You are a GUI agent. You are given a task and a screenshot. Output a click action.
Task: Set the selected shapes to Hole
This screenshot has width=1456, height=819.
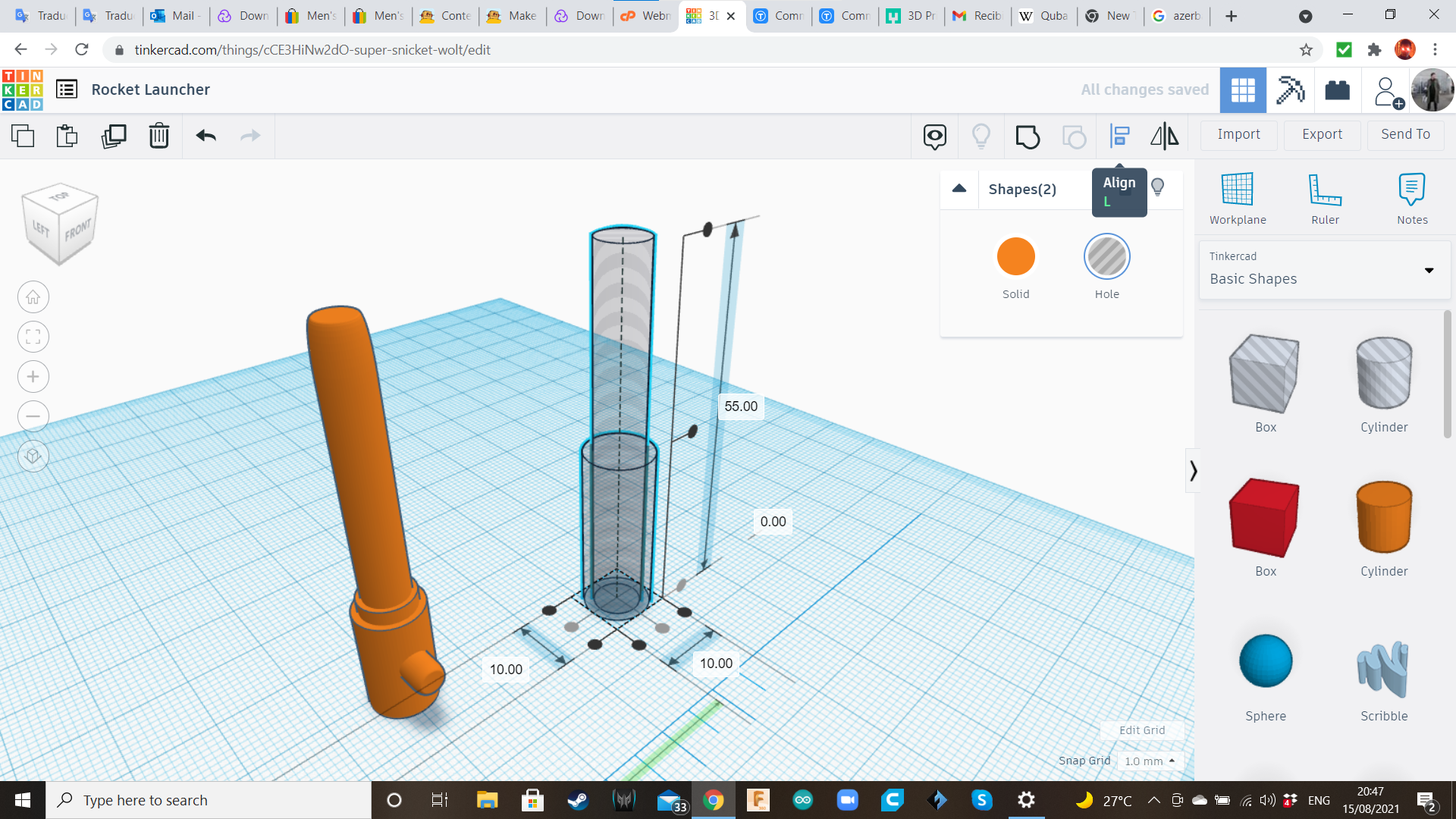pyautogui.click(x=1106, y=257)
